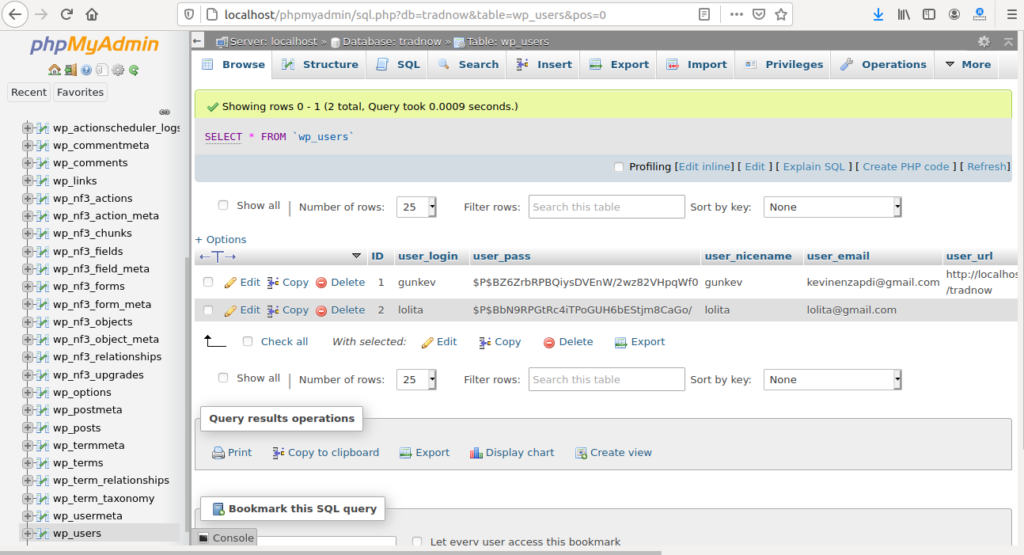The image size is (1024, 555).
Task: Click the log out icon in sidebar
Action: tap(70, 70)
